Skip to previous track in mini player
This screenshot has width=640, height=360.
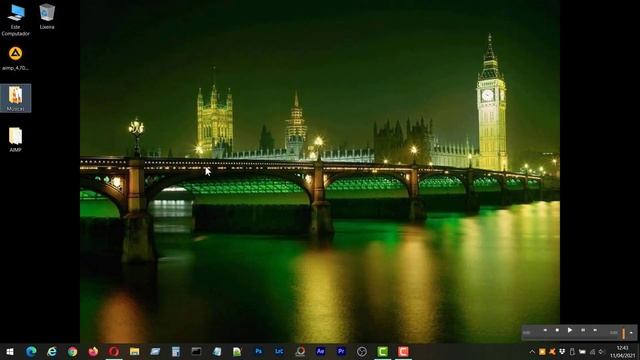[x=545, y=330]
